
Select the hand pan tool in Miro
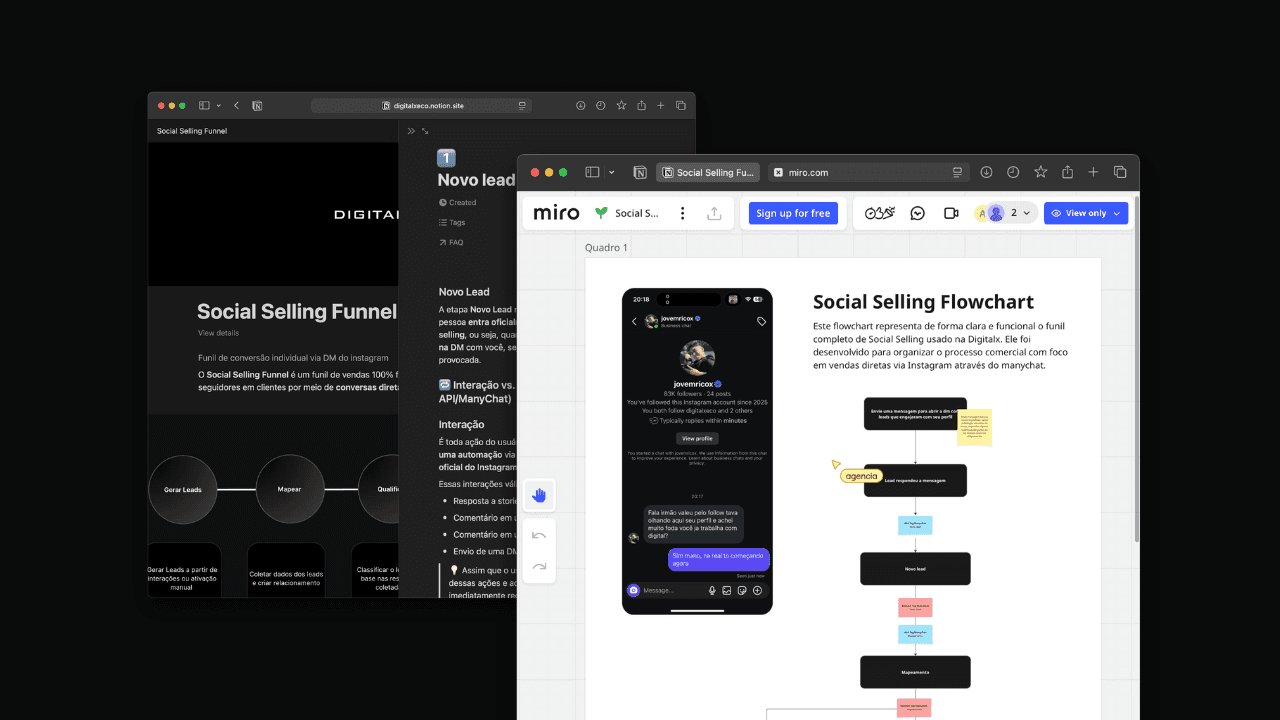539,495
